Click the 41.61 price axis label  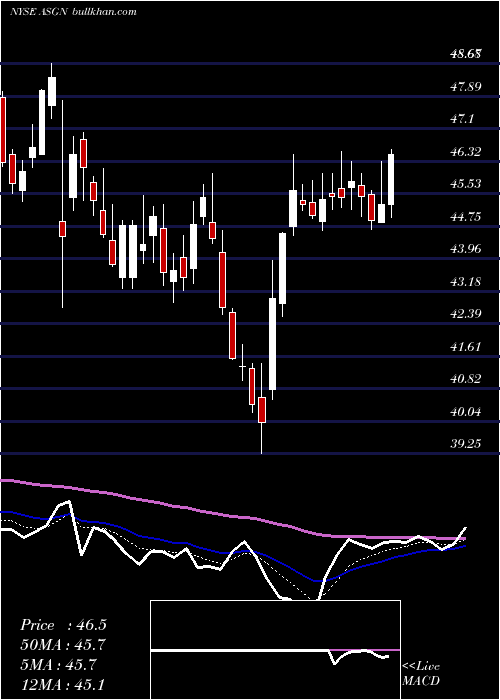tap(466, 346)
